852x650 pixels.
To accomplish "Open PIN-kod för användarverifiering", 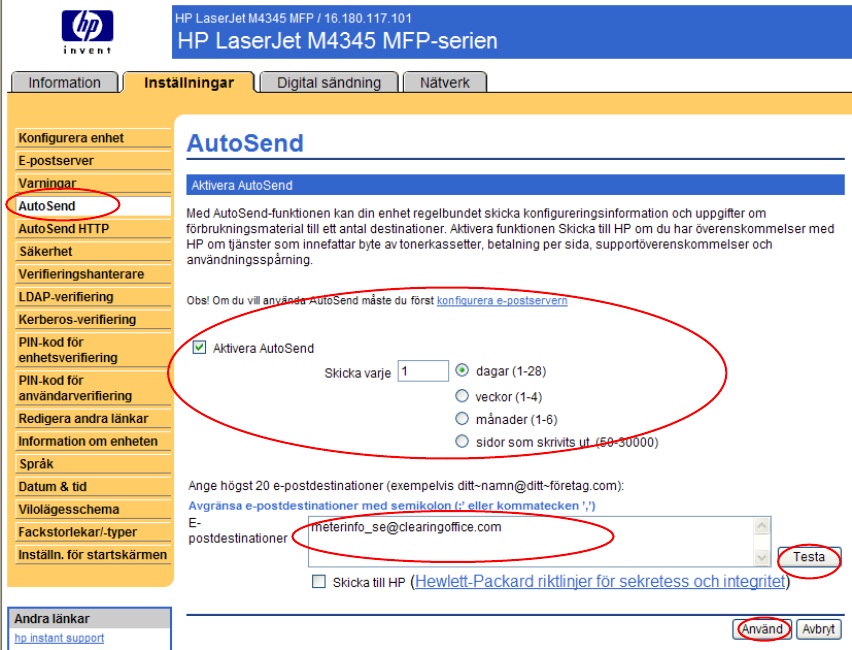I will (x=93, y=388).
